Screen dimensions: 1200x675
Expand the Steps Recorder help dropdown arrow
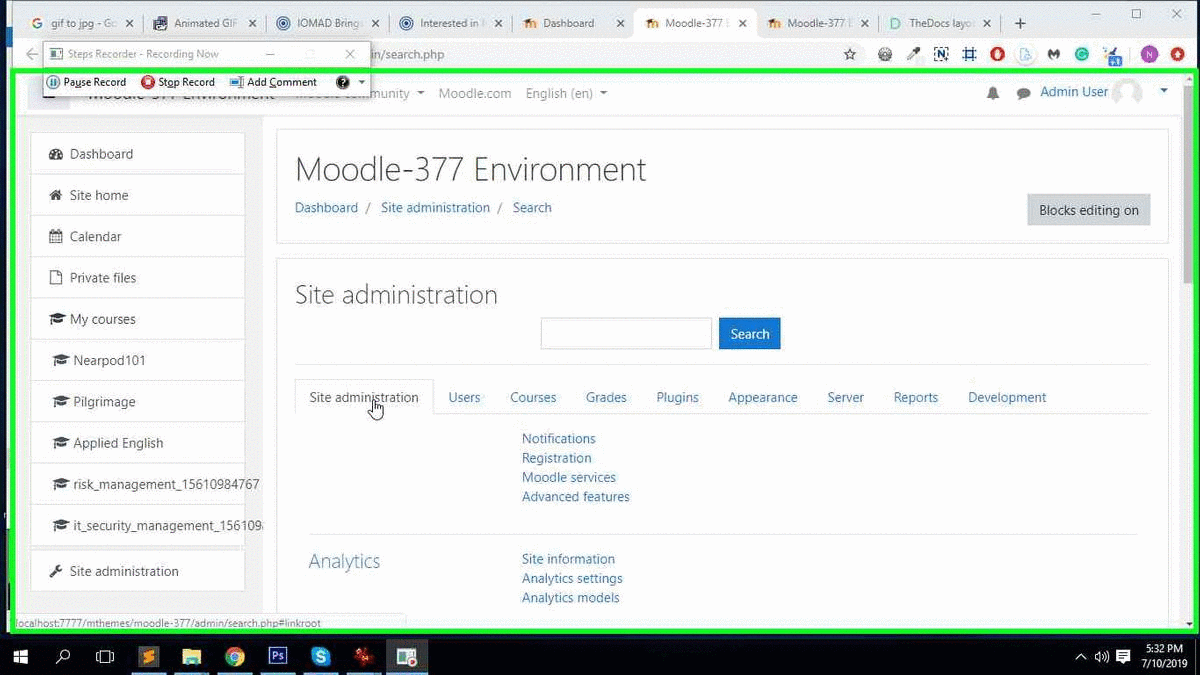click(x=361, y=82)
